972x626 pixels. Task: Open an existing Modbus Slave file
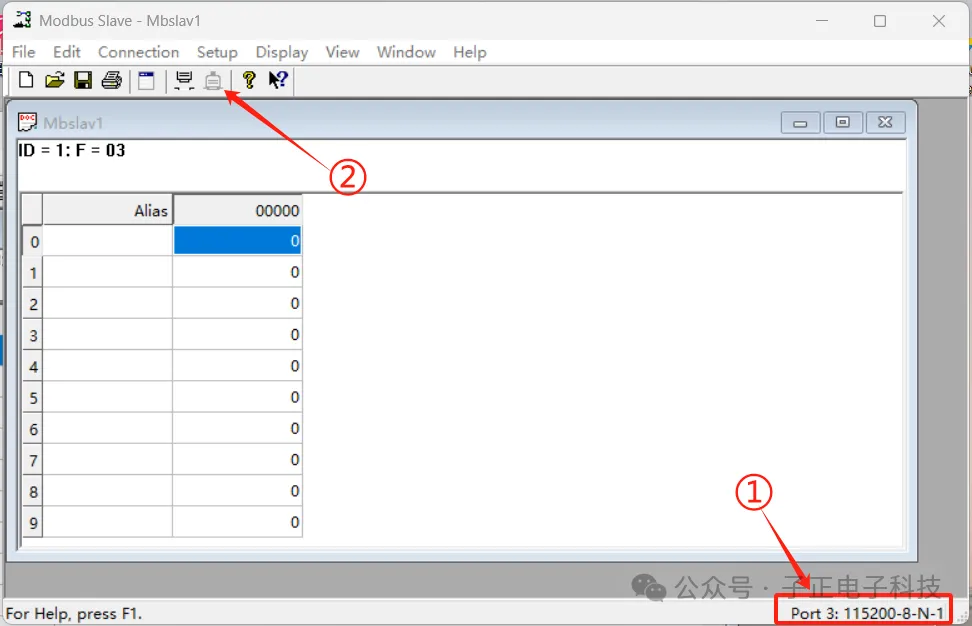point(55,80)
